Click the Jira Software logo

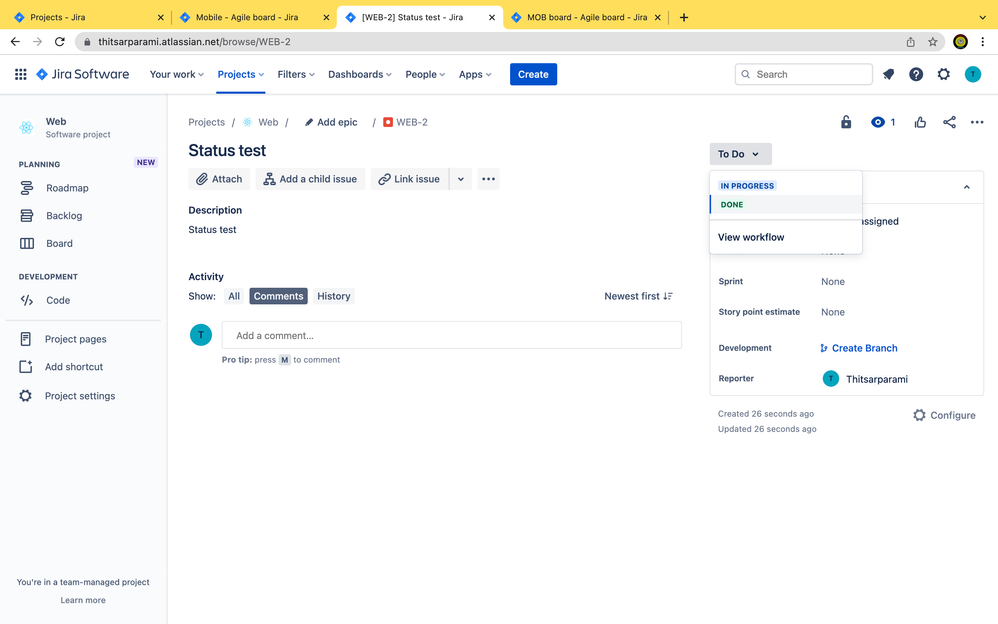pos(83,74)
